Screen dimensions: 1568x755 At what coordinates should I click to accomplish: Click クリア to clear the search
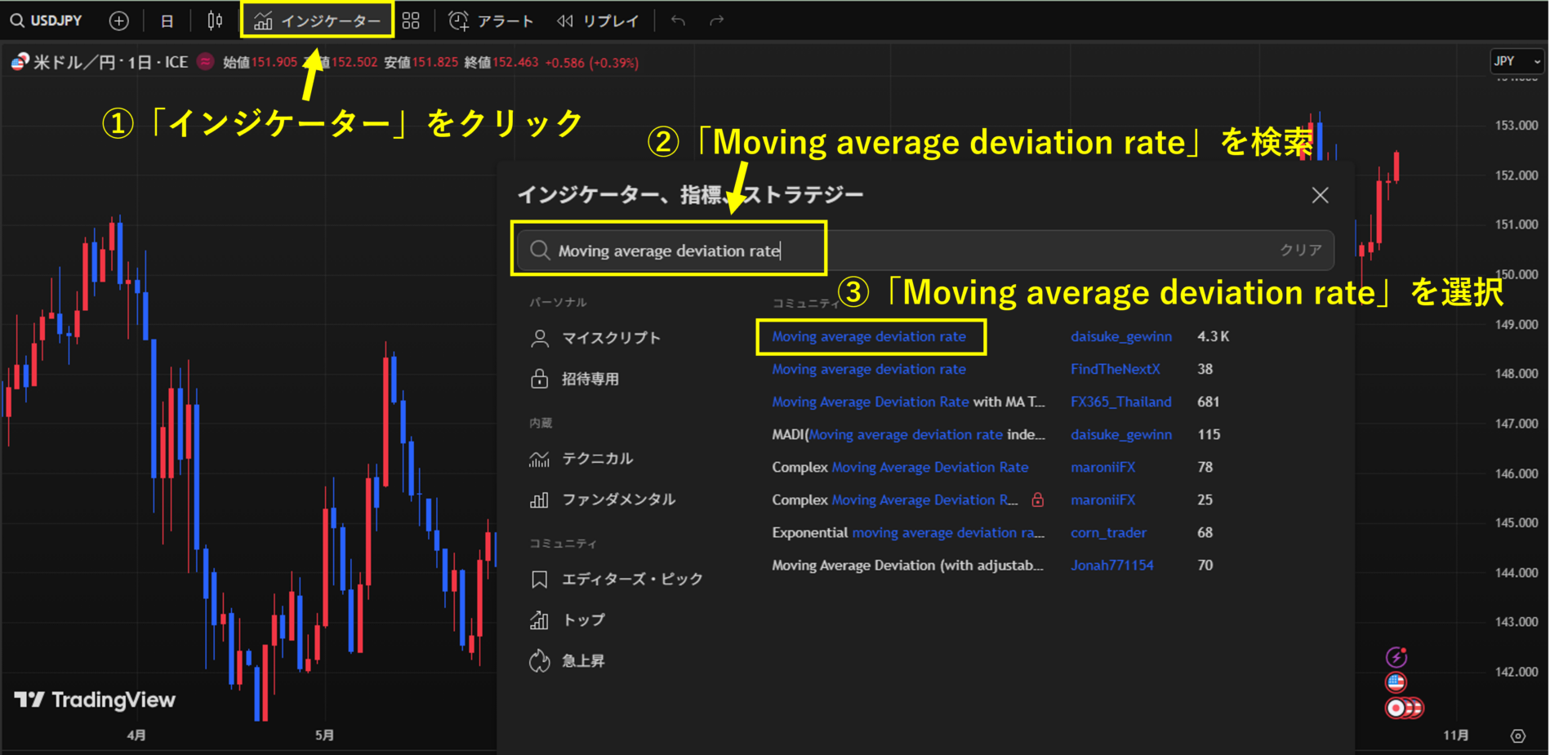[1302, 251]
